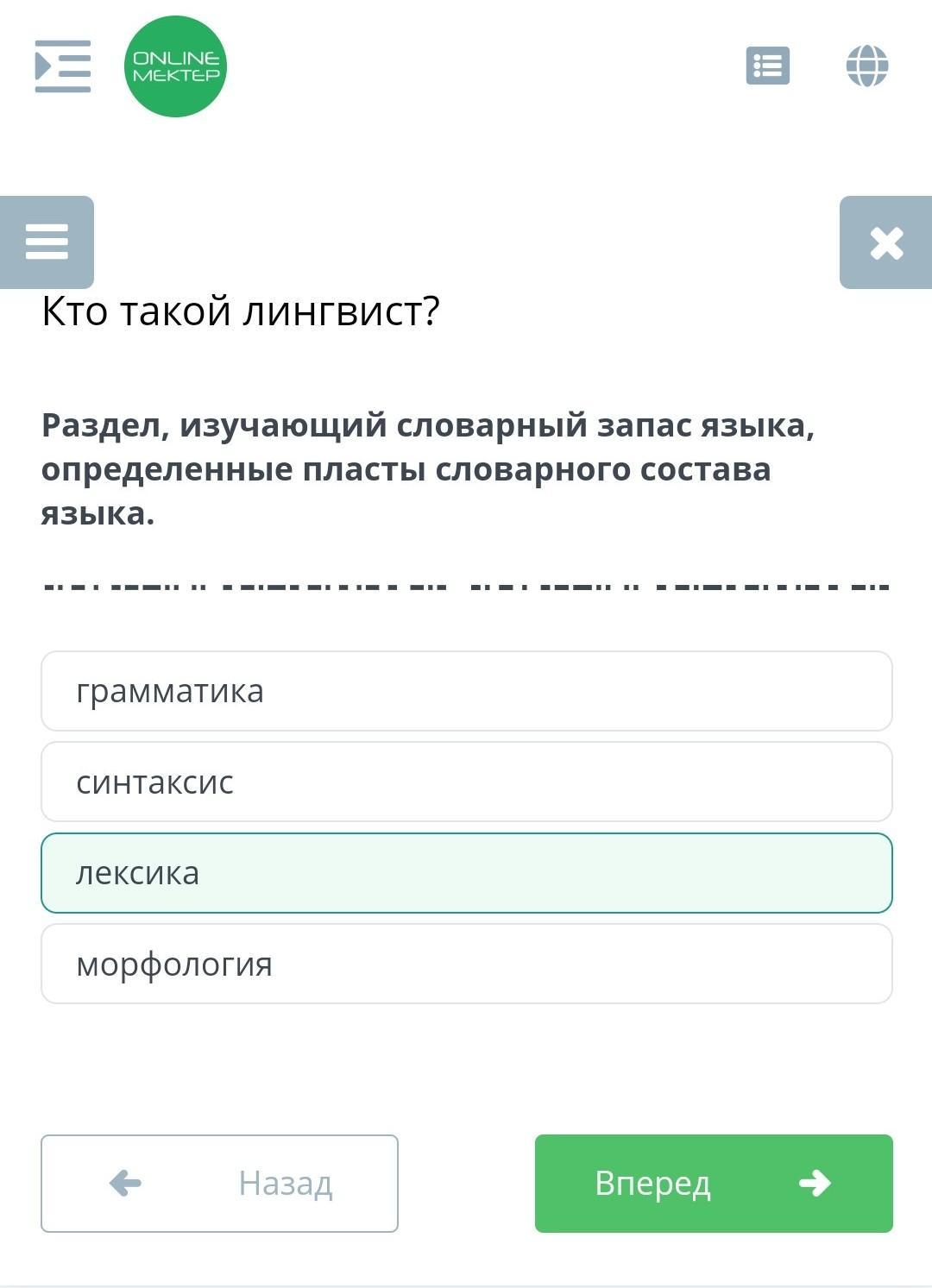The height and width of the screenshot is (1288, 932).
Task: Click the right half of the cut-off dashed text line
Action: click(679, 587)
